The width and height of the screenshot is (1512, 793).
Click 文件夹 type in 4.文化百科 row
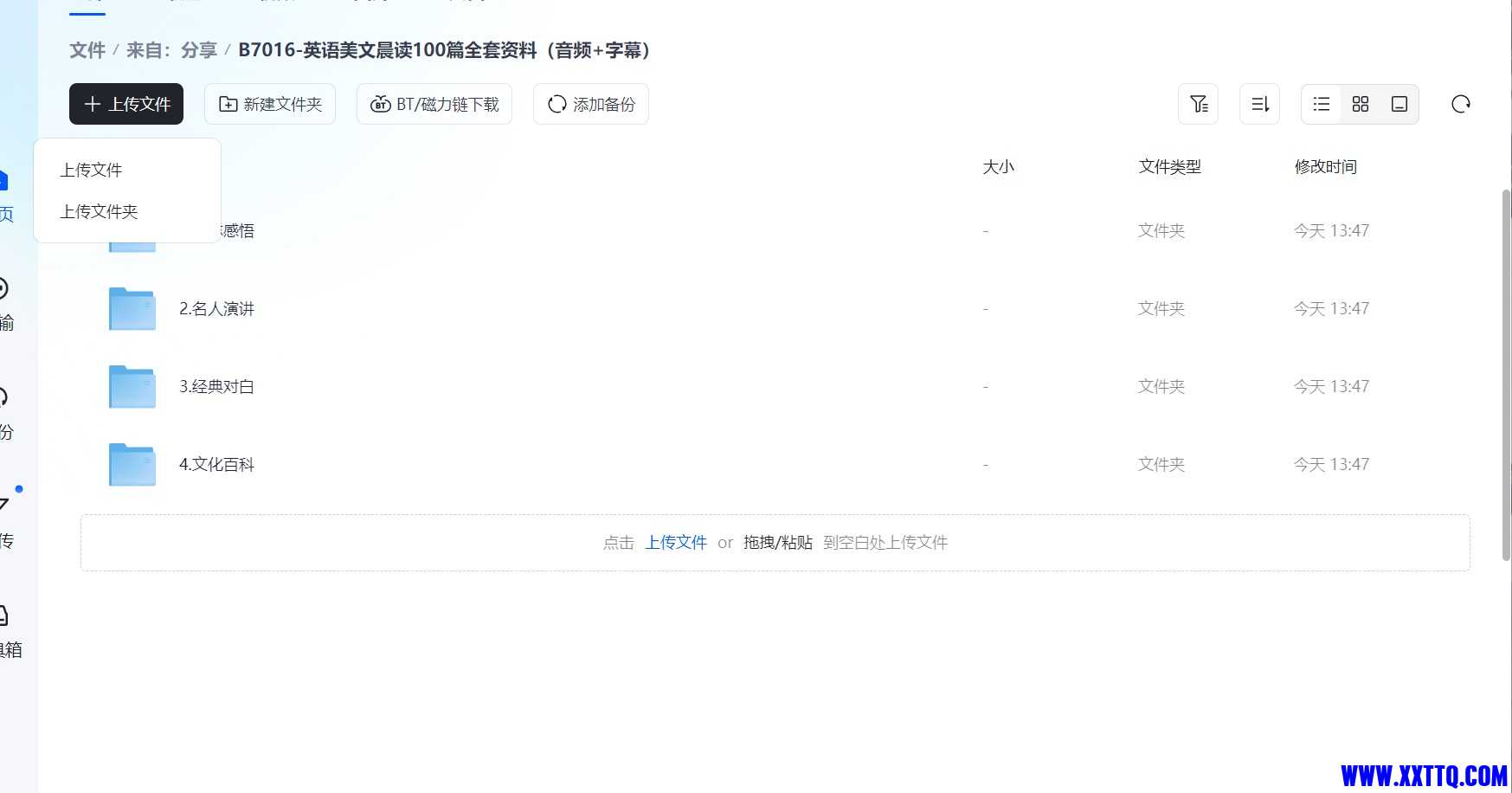(x=1161, y=464)
